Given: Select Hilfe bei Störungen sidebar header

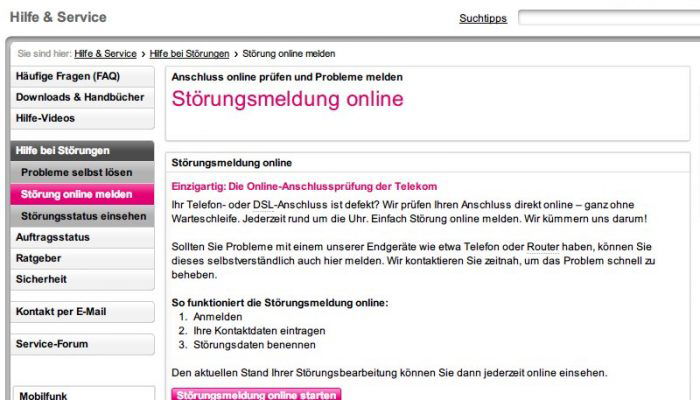Looking at the screenshot, I should pyautogui.click(x=83, y=151).
